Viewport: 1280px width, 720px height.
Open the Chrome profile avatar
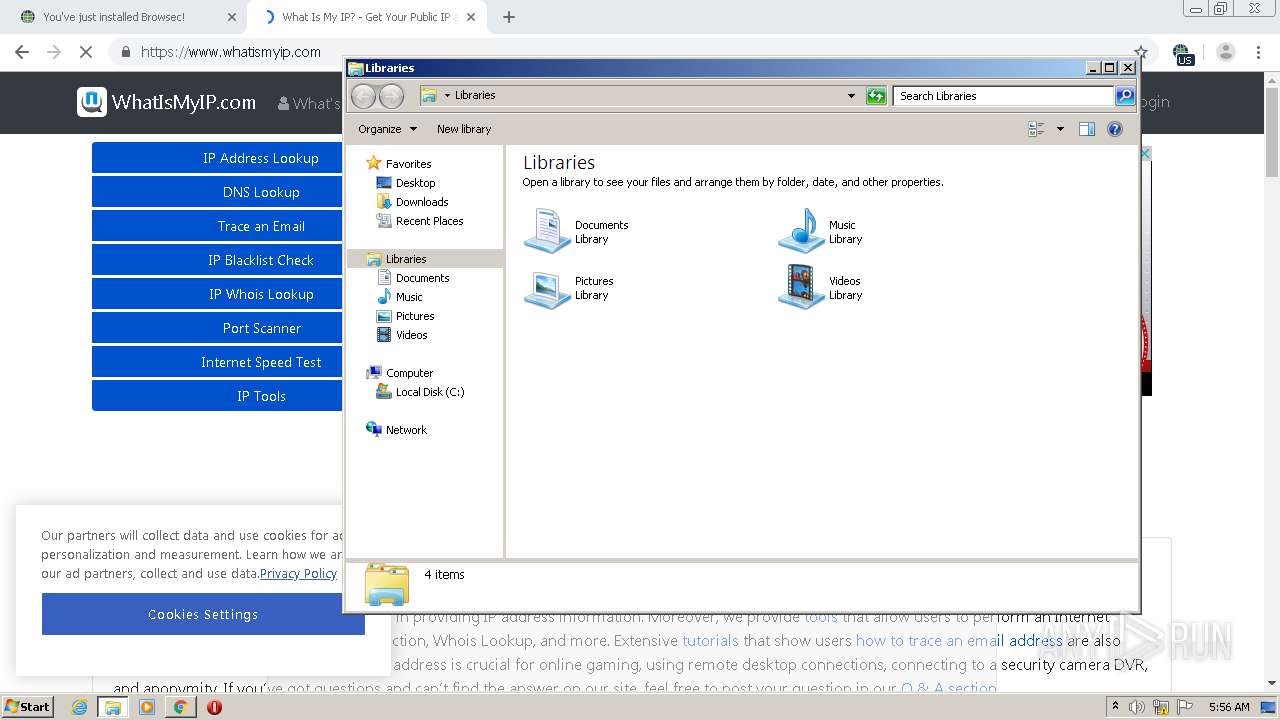click(x=1226, y=52)
